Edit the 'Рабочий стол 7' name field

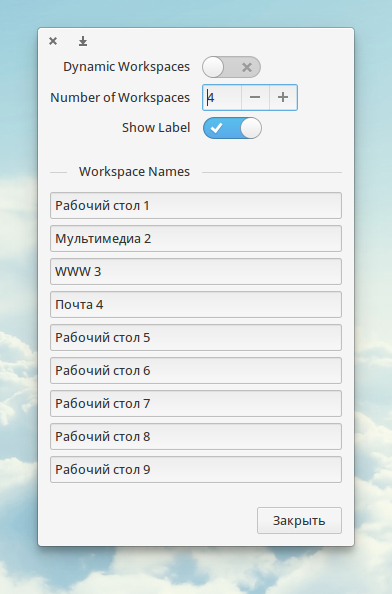pos(196,403)
